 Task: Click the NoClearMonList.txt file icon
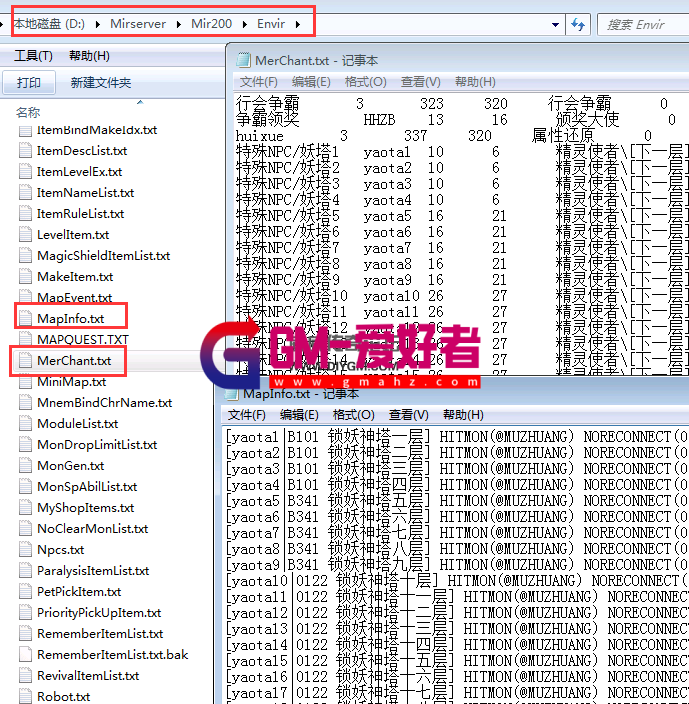[x=26, y=529]
